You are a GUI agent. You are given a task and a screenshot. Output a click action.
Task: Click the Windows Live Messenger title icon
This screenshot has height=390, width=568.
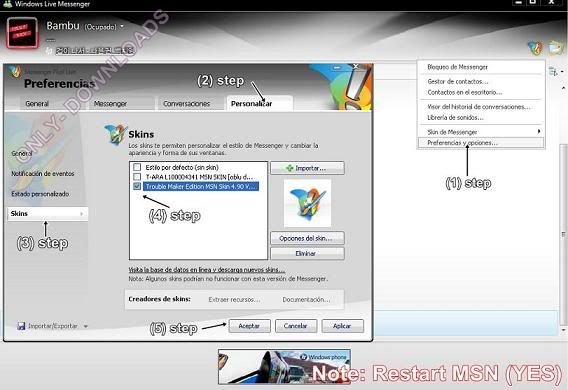7,4
